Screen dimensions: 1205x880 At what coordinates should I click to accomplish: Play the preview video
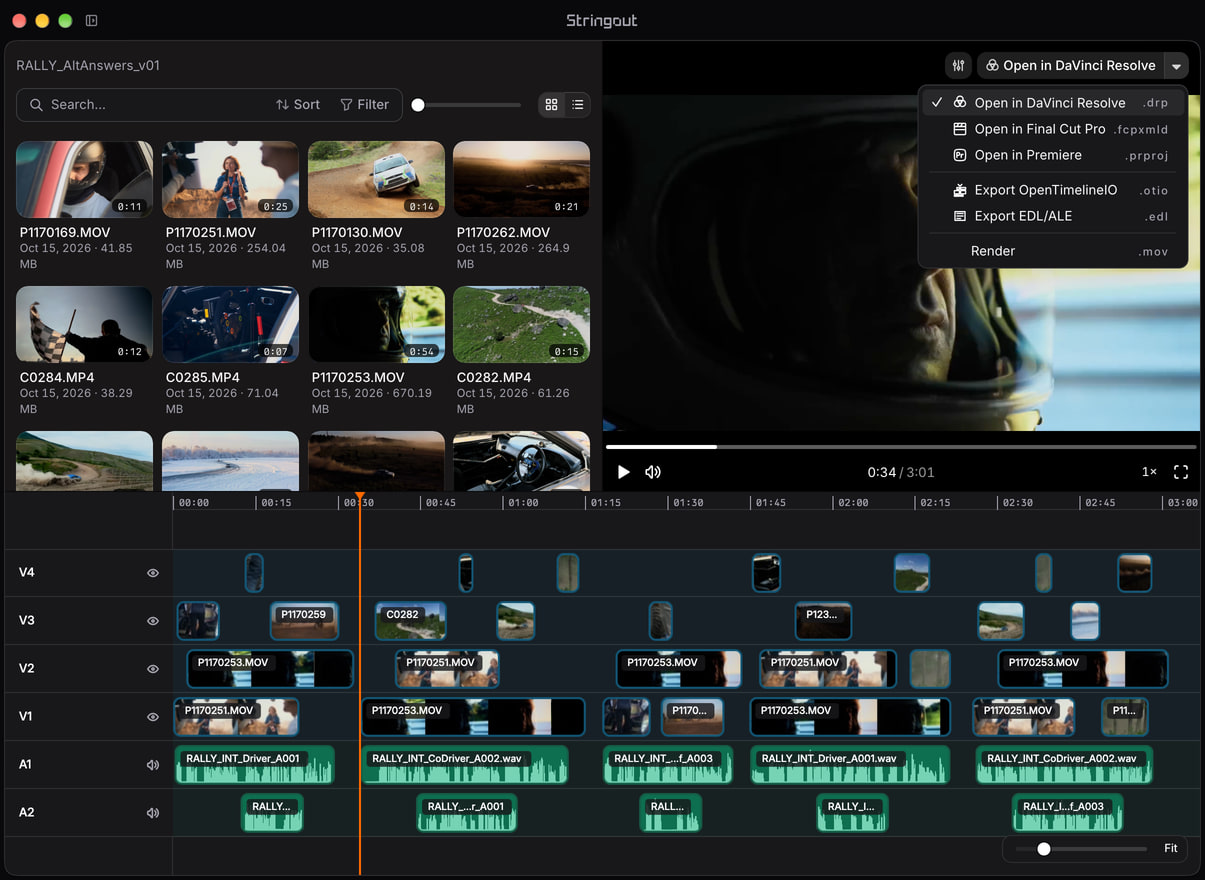624,472
